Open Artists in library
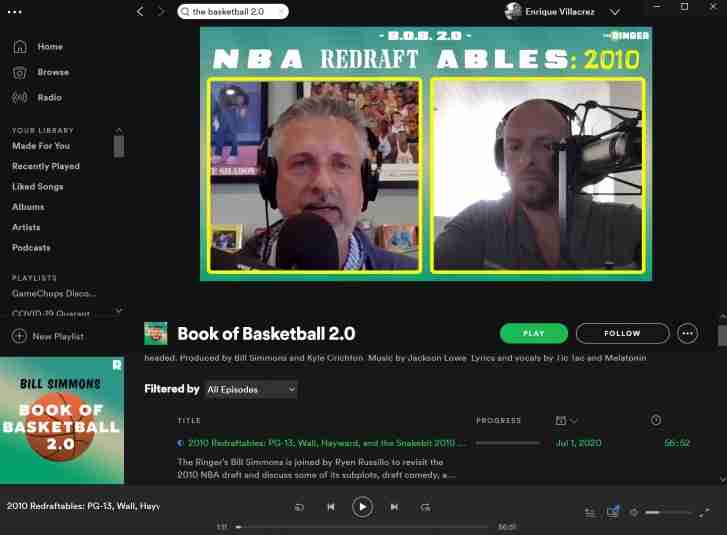Screen dimensions: 727x535 [26, 228]
